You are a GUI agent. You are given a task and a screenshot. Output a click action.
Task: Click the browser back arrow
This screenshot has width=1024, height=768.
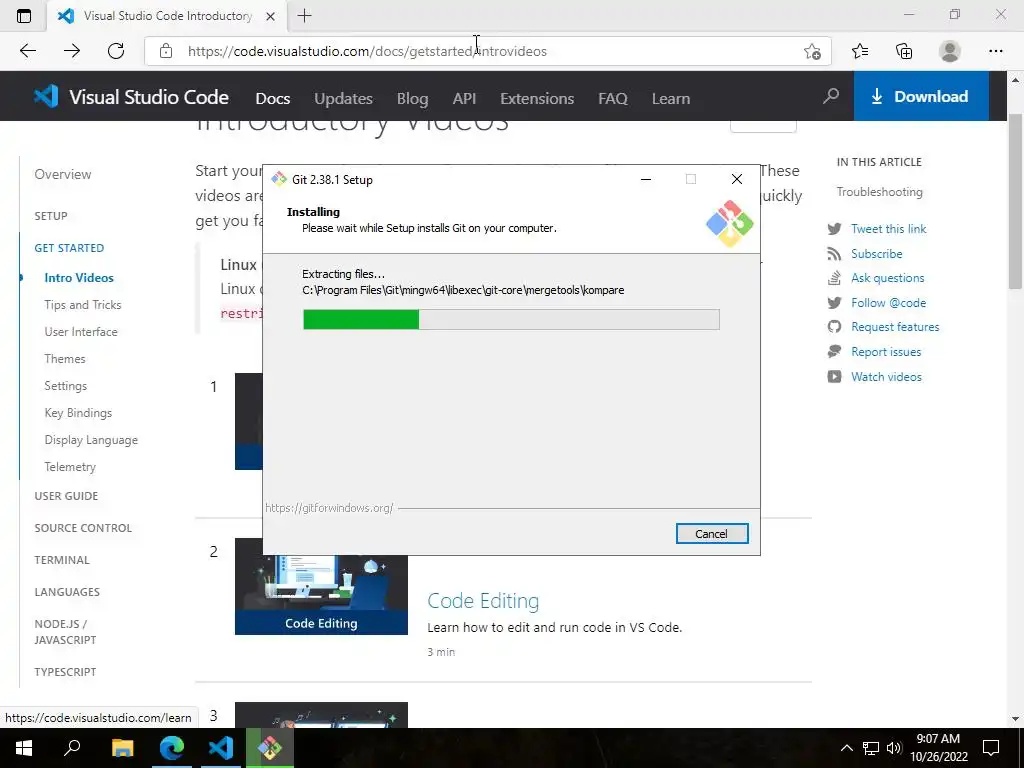click(27, 51)
